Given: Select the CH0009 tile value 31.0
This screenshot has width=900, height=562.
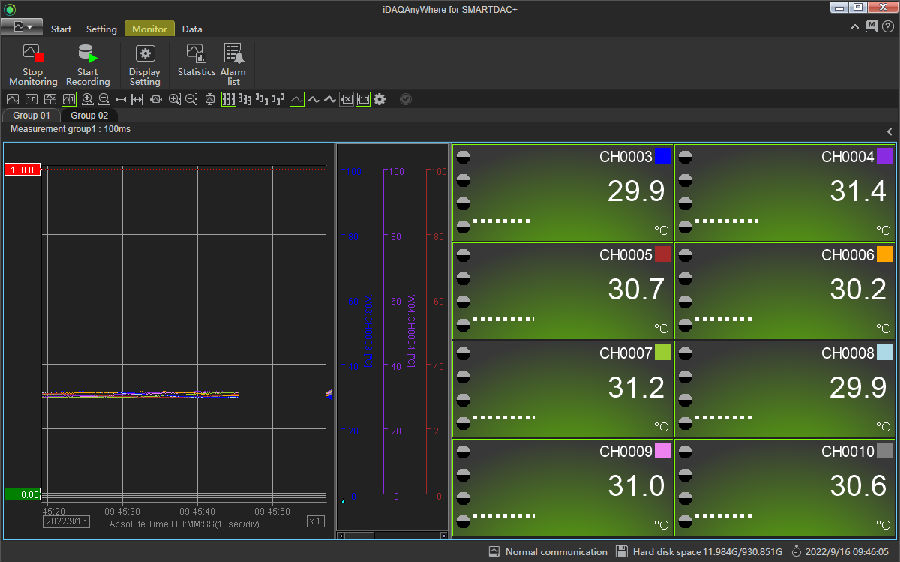Looking at the screenshot, I should (x=636, y=486).
